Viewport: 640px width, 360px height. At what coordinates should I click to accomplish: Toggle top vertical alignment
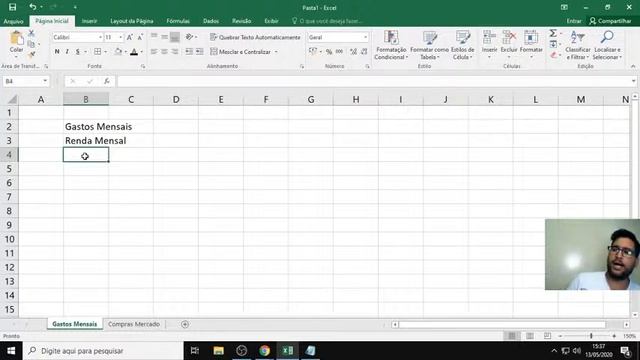(154, 37)
